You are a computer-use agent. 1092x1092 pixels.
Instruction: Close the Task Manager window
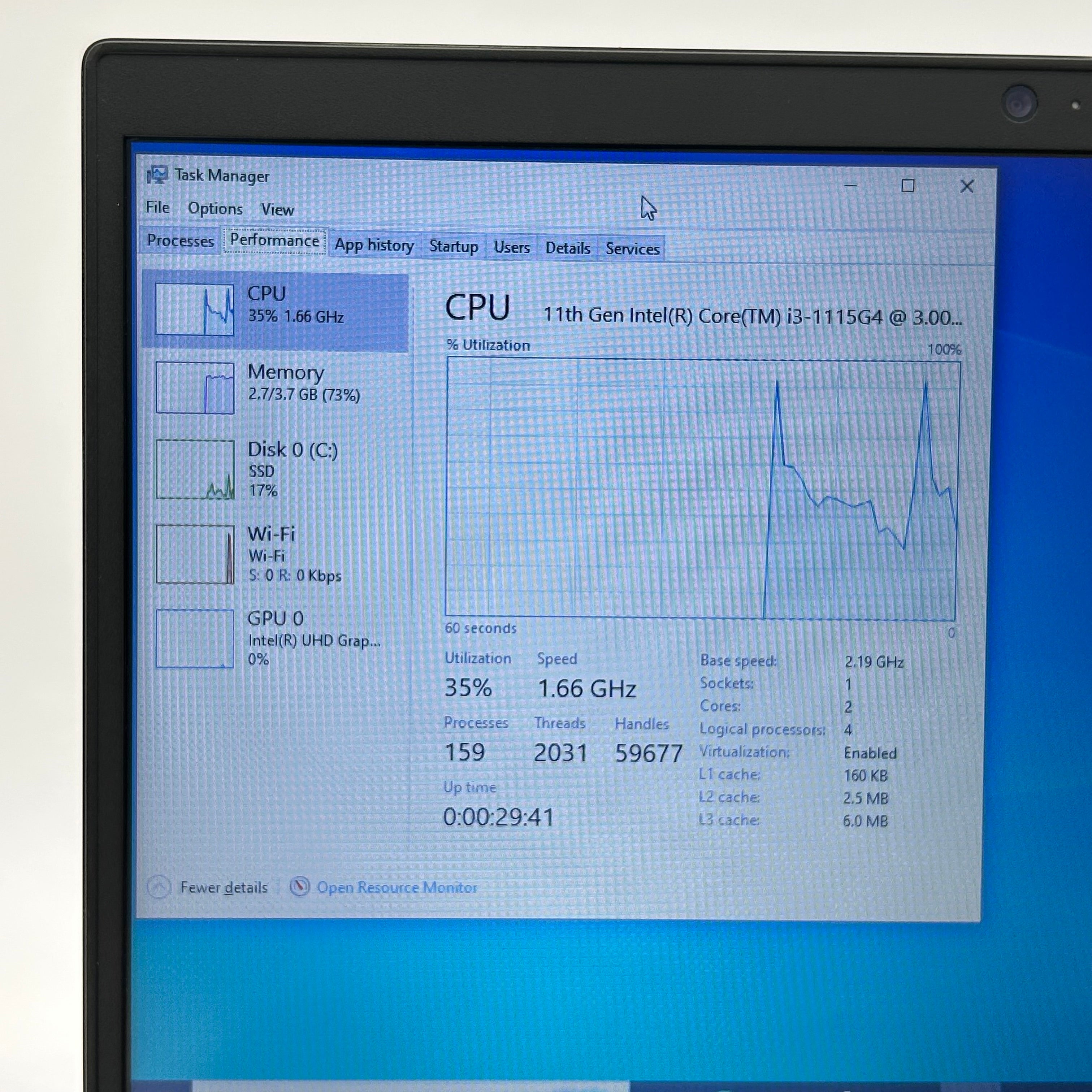967,187
